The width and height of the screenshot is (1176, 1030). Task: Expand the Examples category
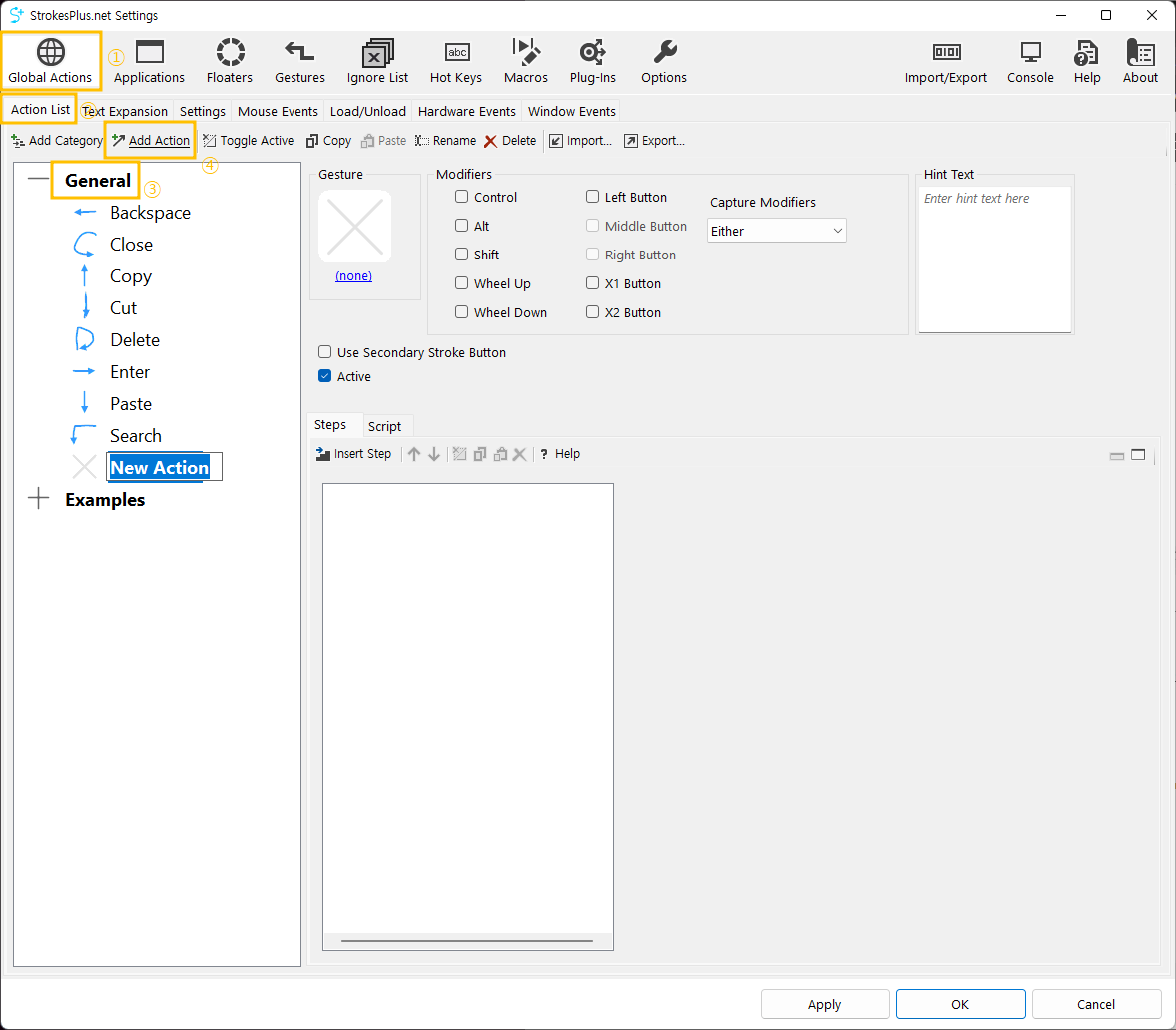click(x=38, y=498)
